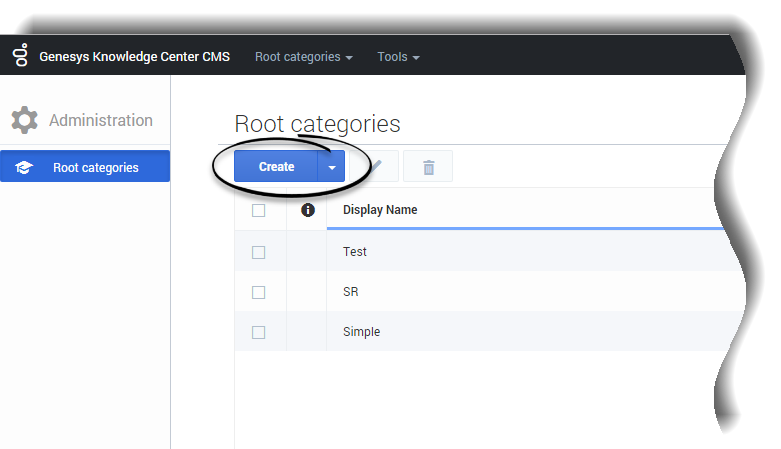Expand the Create button dropdown arrow
781x449 pixels.
(331, 167)
